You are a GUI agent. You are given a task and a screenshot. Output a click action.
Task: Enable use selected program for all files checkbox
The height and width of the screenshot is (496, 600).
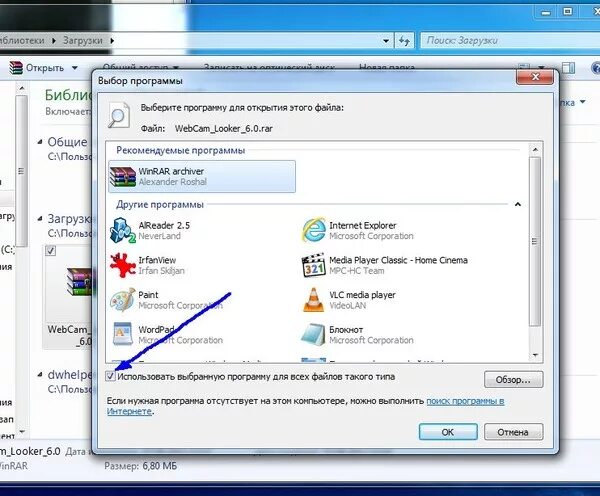pyautogui.click(x=110, y=377)
